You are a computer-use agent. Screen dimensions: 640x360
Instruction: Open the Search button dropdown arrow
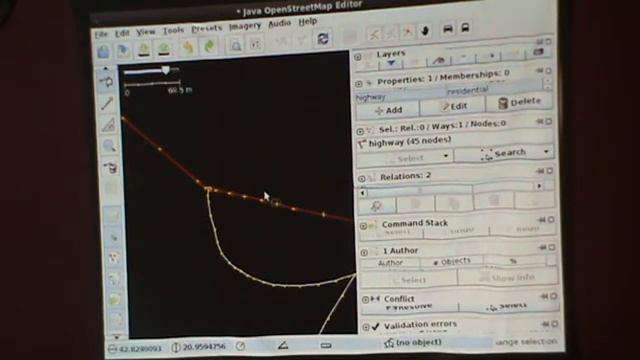(x=547, y=152)
